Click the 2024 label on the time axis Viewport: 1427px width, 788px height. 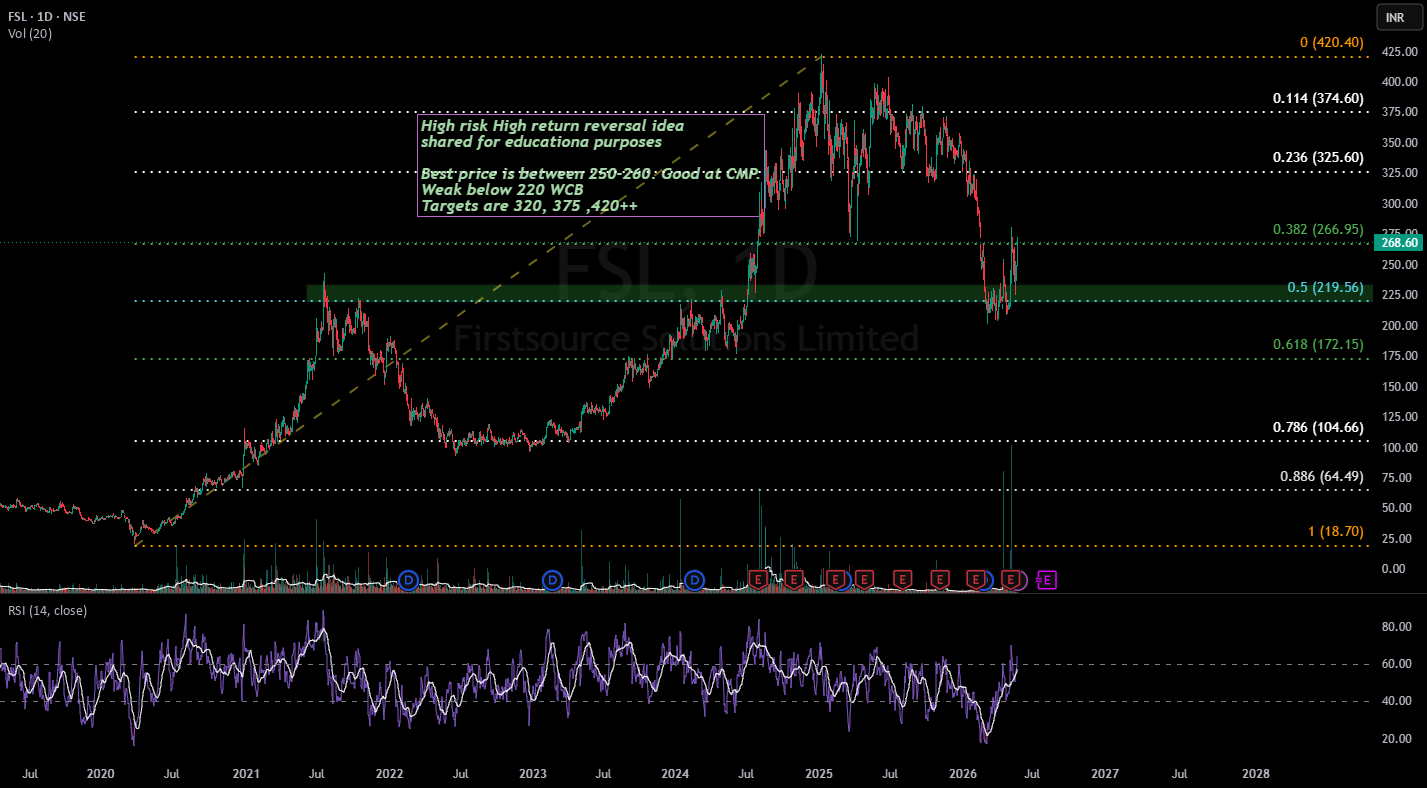[x=676, y=773]
